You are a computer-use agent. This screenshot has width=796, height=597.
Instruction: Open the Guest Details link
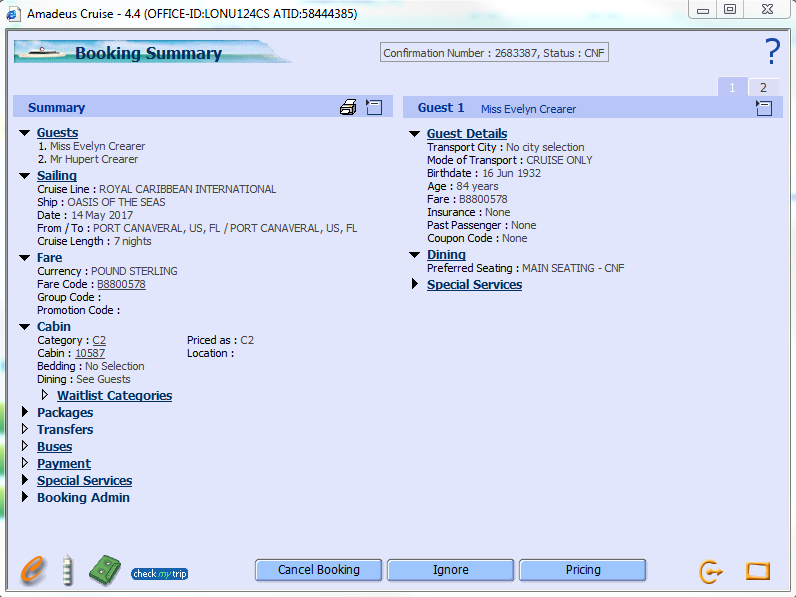[x=467, y=134]
